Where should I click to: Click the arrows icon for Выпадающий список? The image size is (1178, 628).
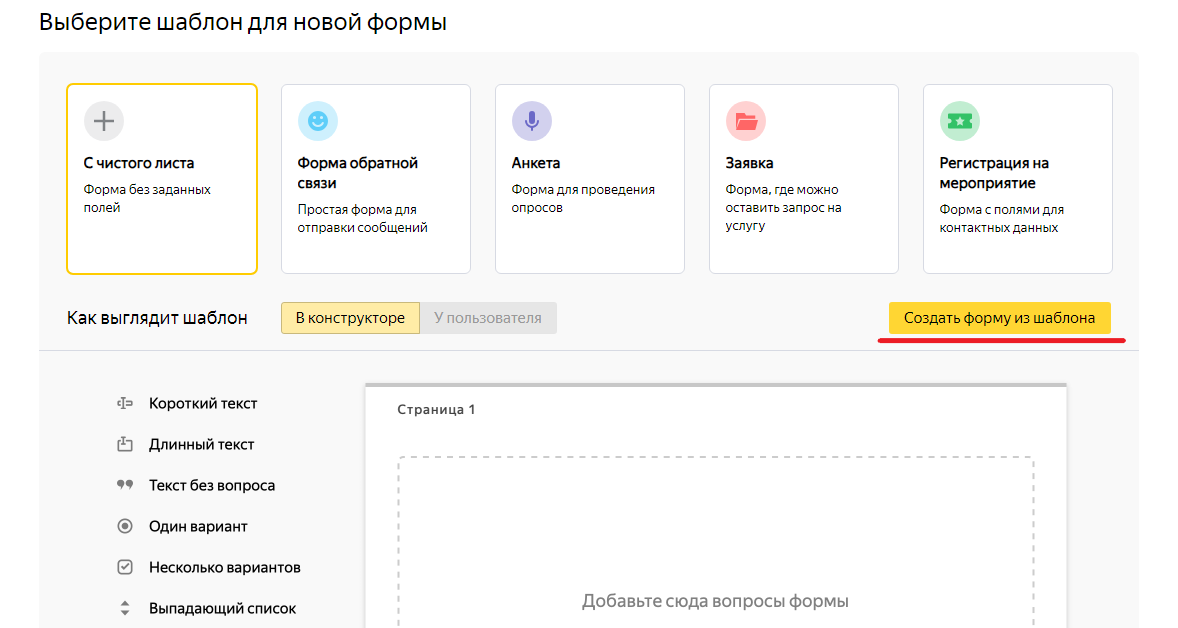pyautogui.click(x=125, y=608)
